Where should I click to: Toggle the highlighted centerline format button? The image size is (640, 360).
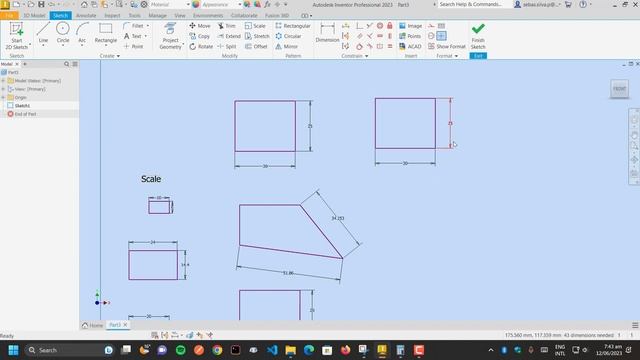pyautogui.click(x=441, y=36)
